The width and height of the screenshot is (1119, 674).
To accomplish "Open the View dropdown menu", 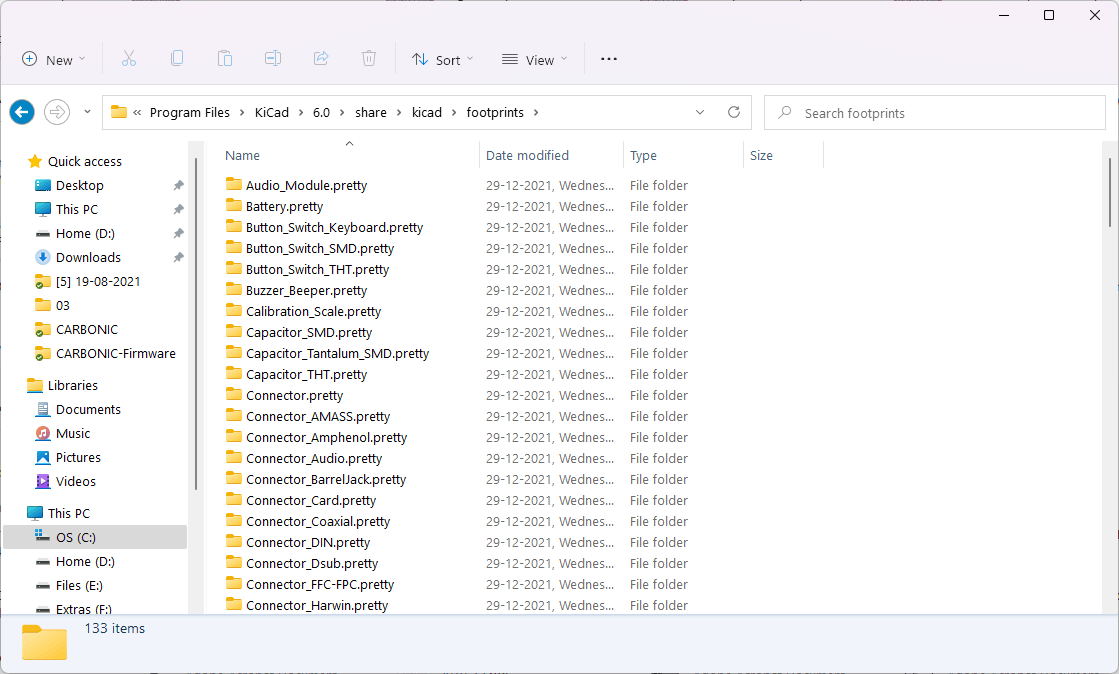I will pyautogui.click(x=535, y=60).
